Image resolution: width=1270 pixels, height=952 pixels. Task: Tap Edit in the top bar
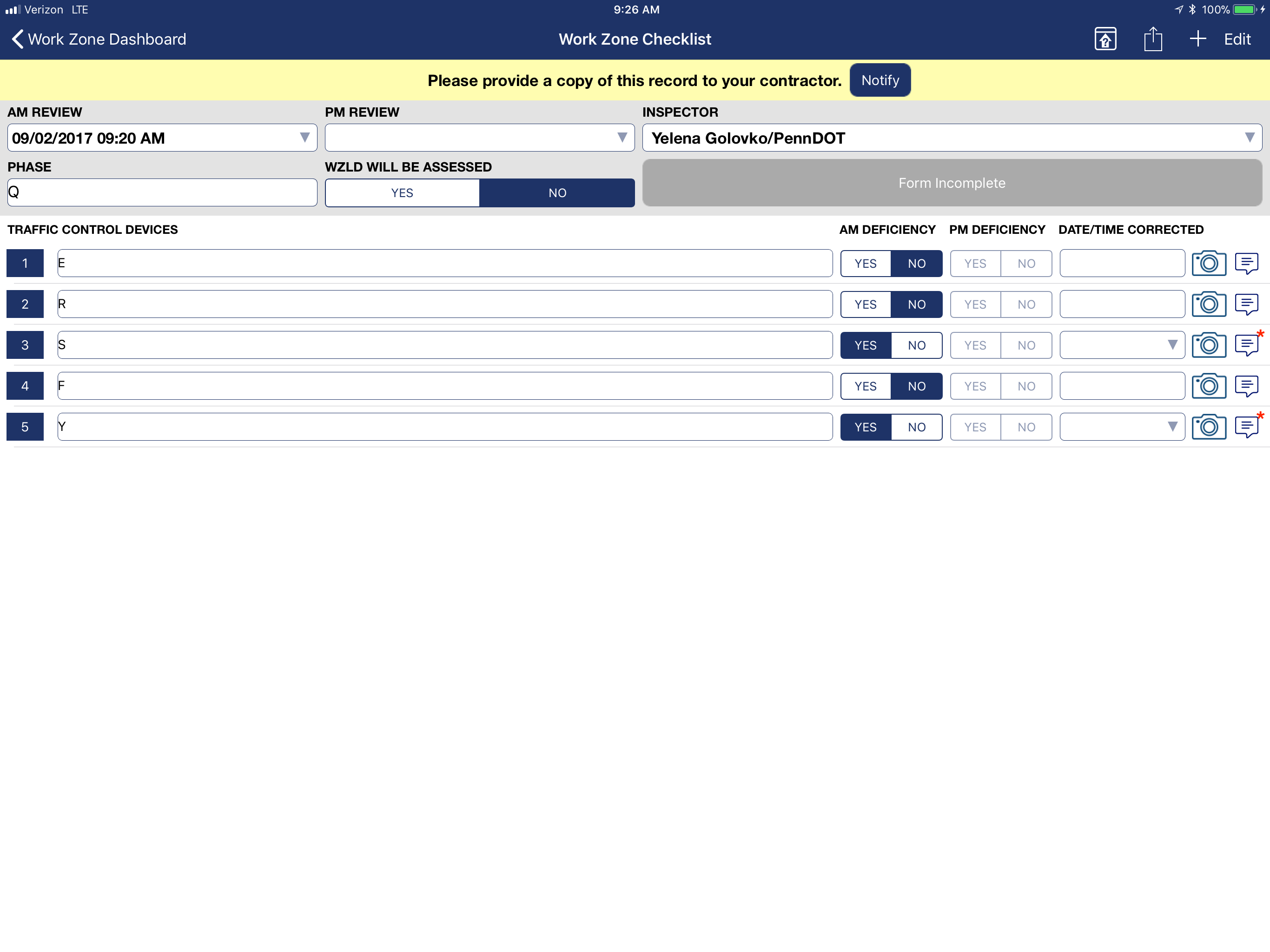pos(1237,39)
